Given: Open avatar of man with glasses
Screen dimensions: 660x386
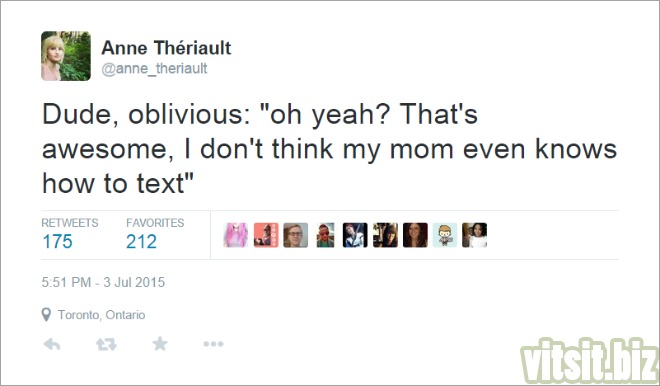Looking at the screenshot, I should click(x=295, y=235).
